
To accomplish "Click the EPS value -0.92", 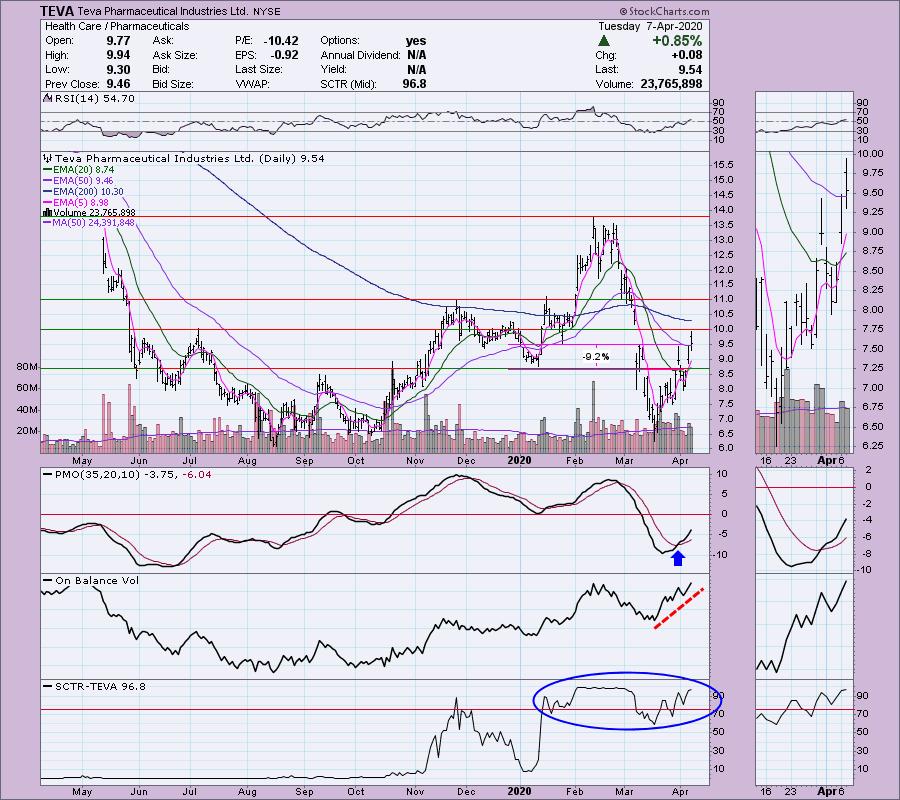I will click(x=285, y=55).
